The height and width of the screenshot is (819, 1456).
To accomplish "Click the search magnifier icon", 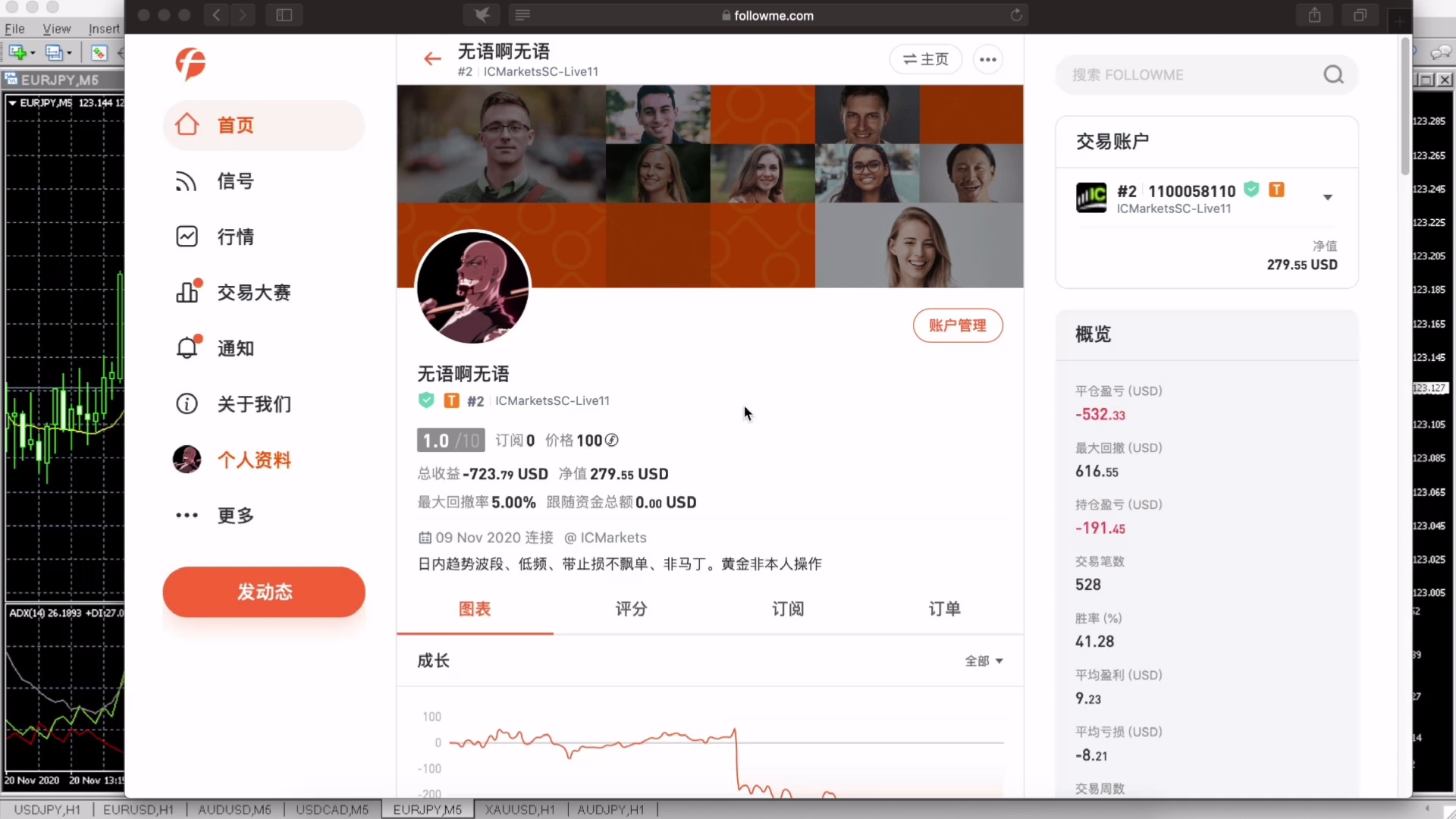I will pos(1333,74).
